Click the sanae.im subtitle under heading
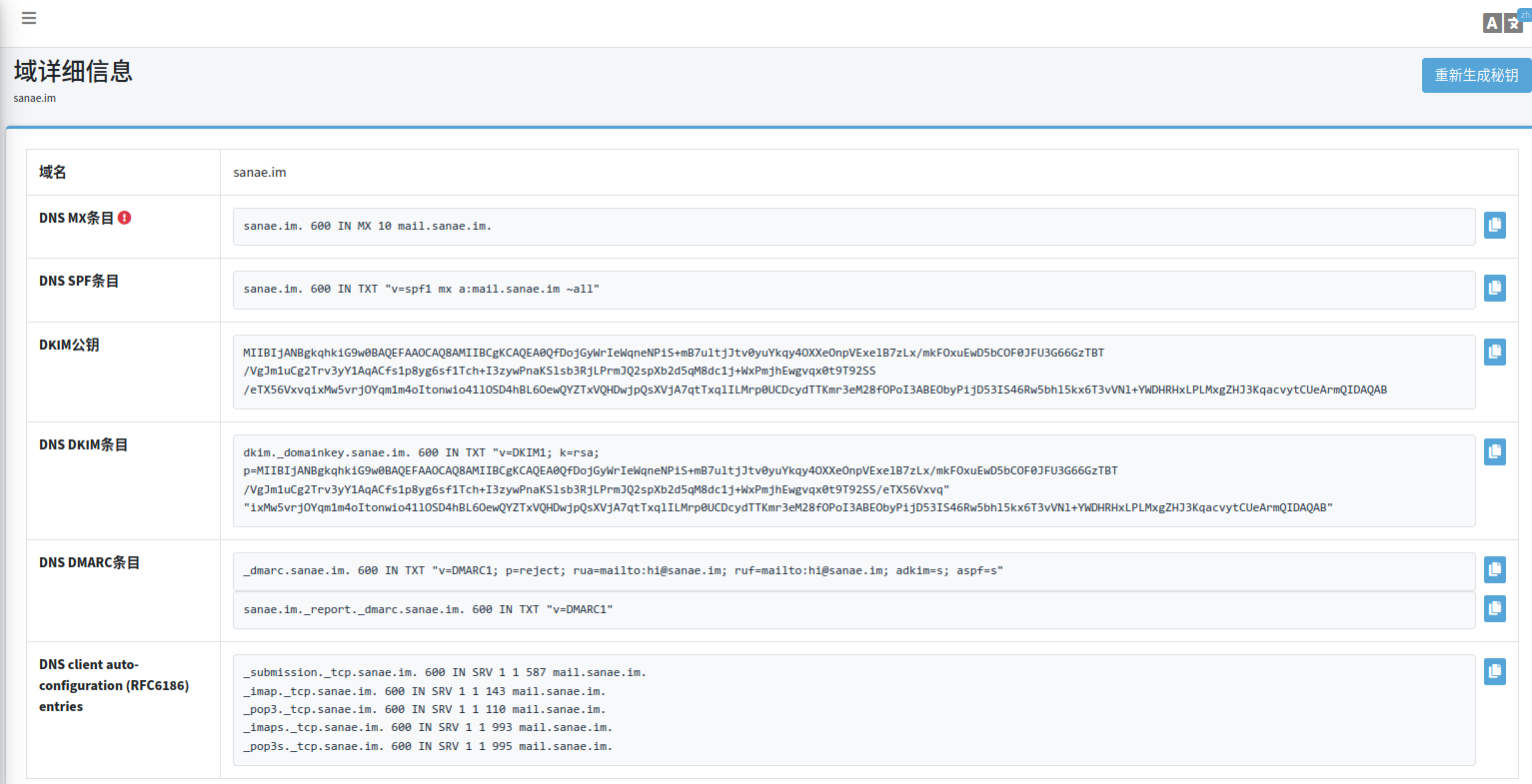 click(x=35, y=98)
